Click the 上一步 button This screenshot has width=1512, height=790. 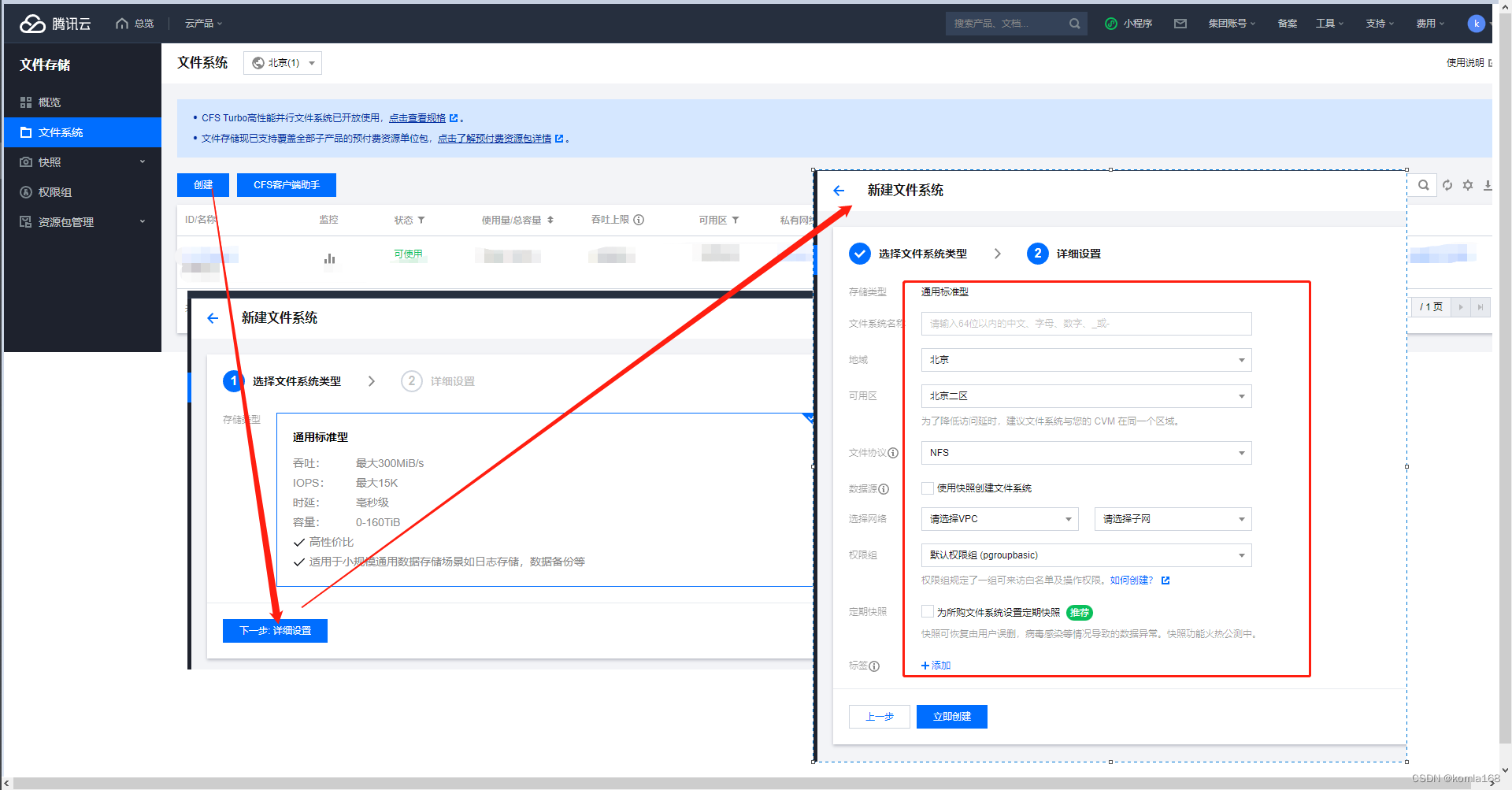pyautogui.click(x=880, y=717)
